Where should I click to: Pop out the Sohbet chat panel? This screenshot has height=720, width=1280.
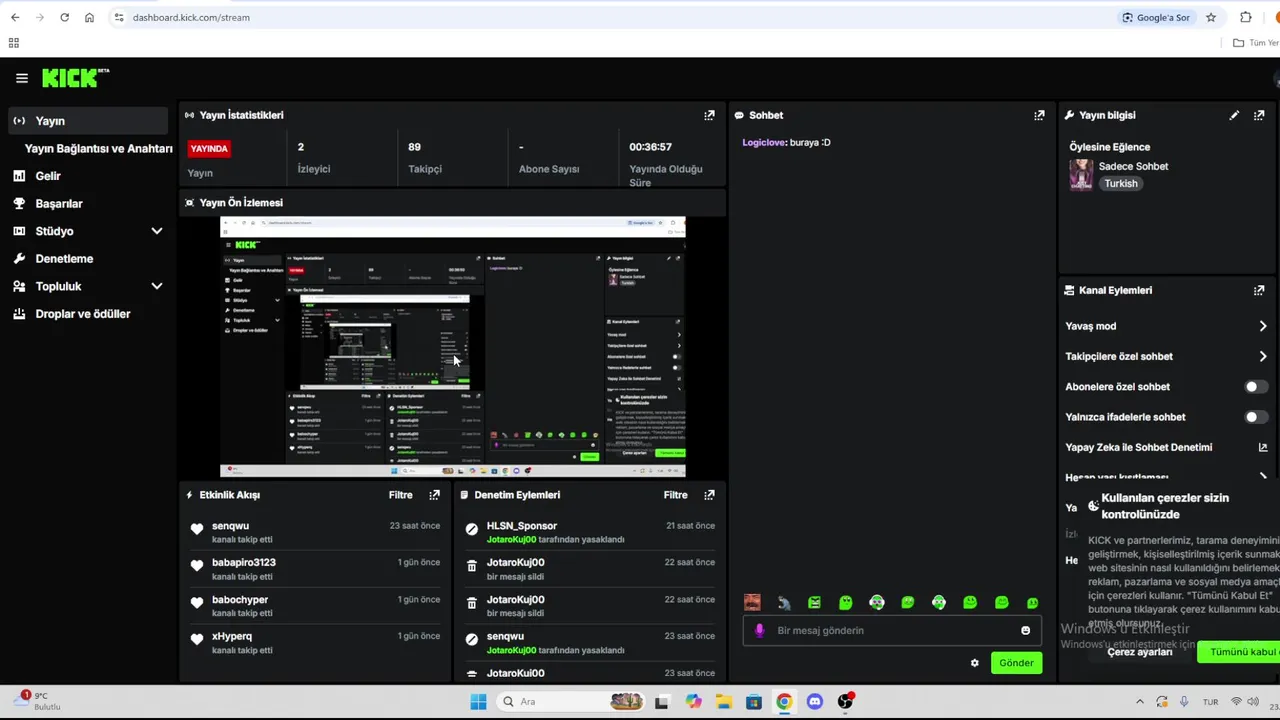(1039, 115)
